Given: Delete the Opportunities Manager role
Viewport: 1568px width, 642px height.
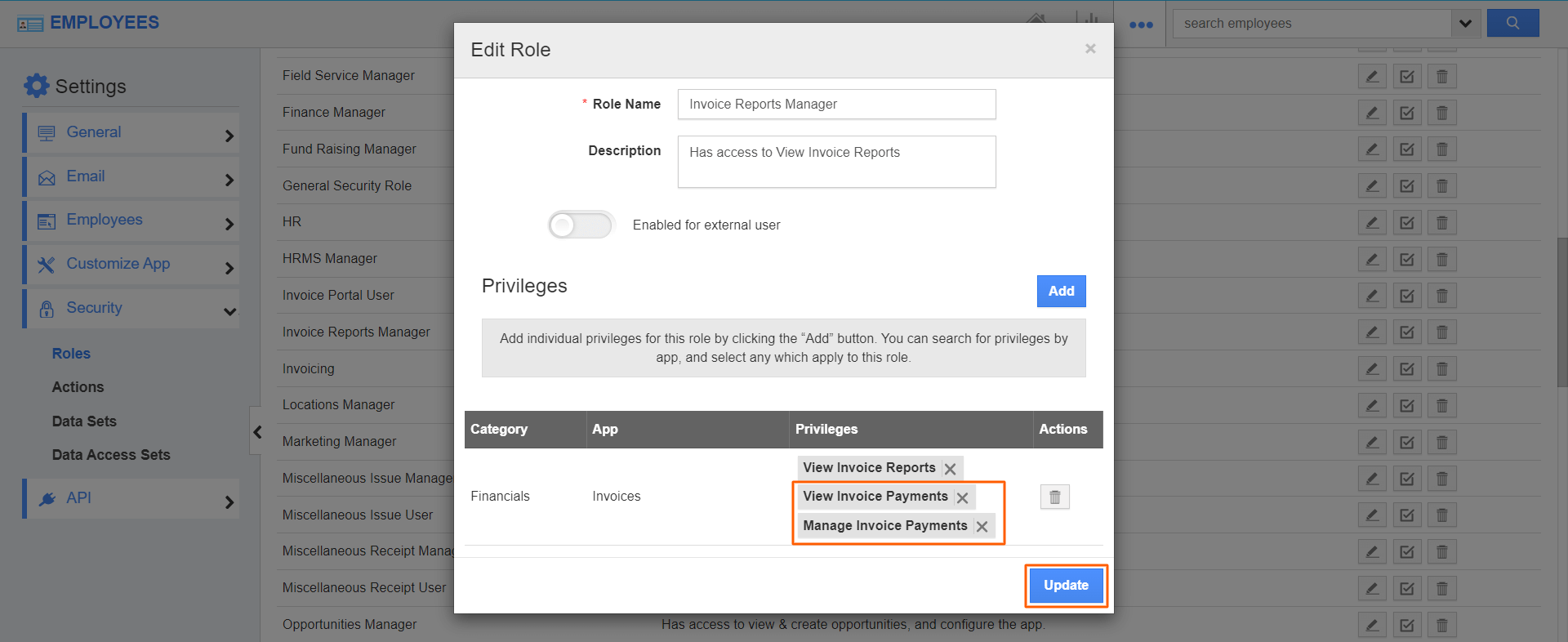Looking at the screenshot, I should tap(1442, 626).
